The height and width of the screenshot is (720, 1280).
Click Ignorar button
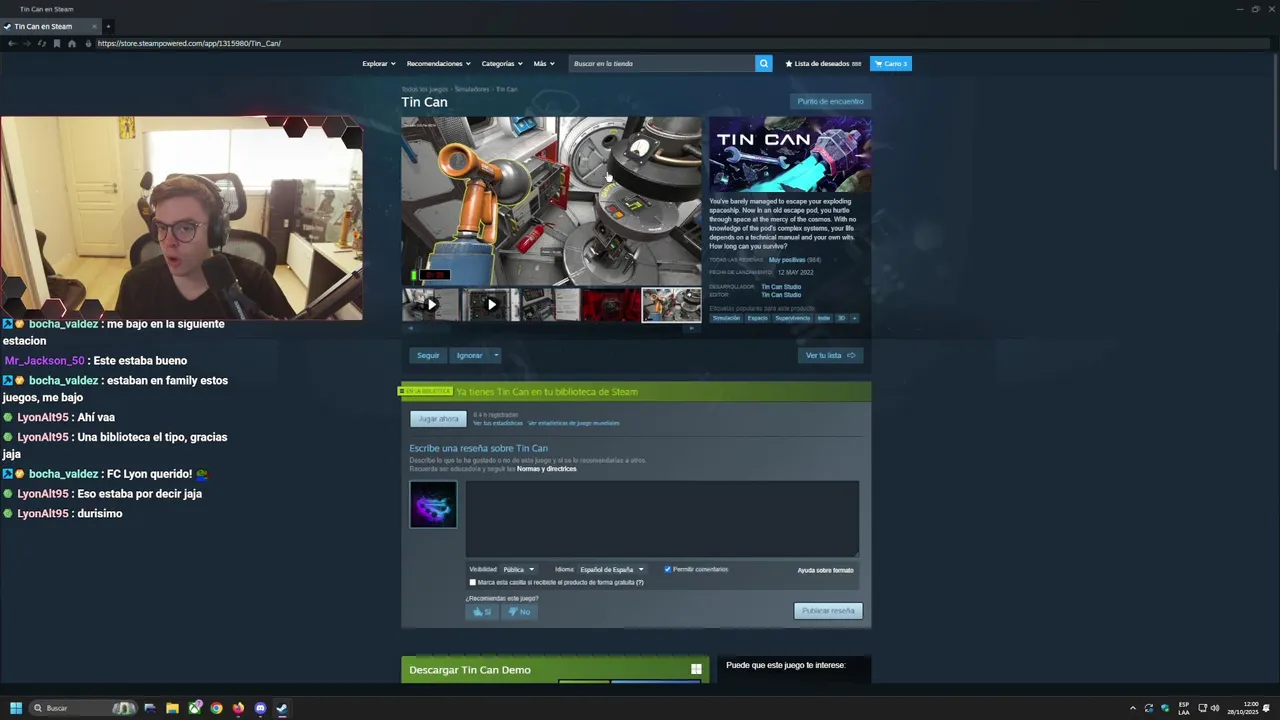coord(469,355)
